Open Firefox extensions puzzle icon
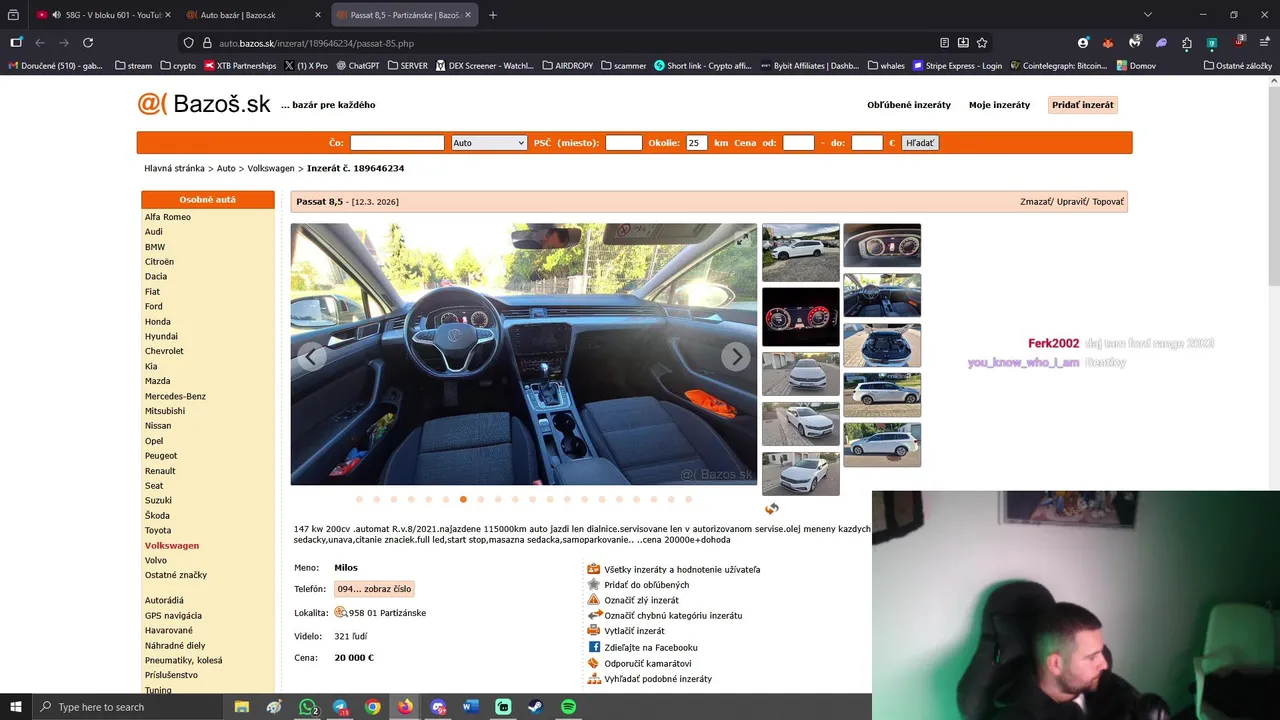The height and width of the screenshot is (720, 1280). tap(1187, 43)
